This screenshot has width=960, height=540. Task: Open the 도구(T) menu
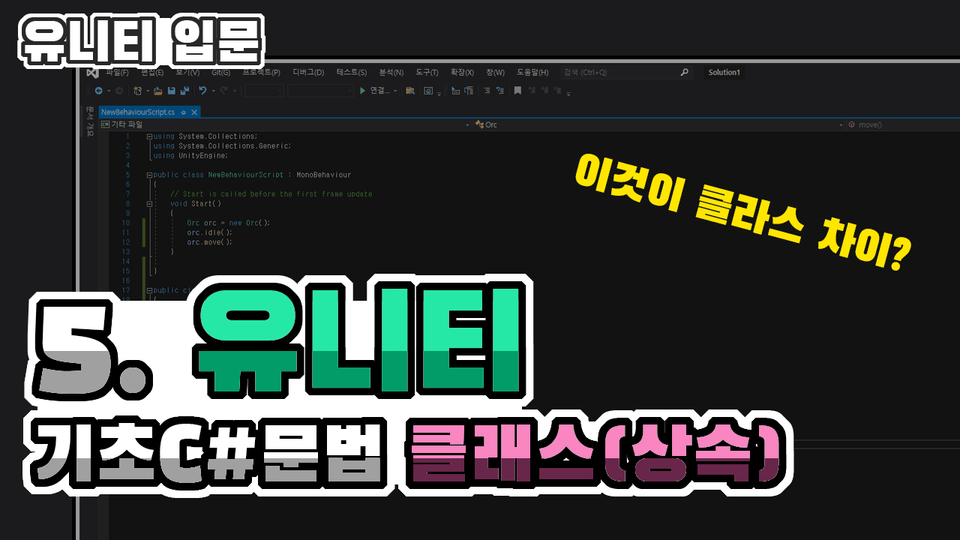pos(427,72)
